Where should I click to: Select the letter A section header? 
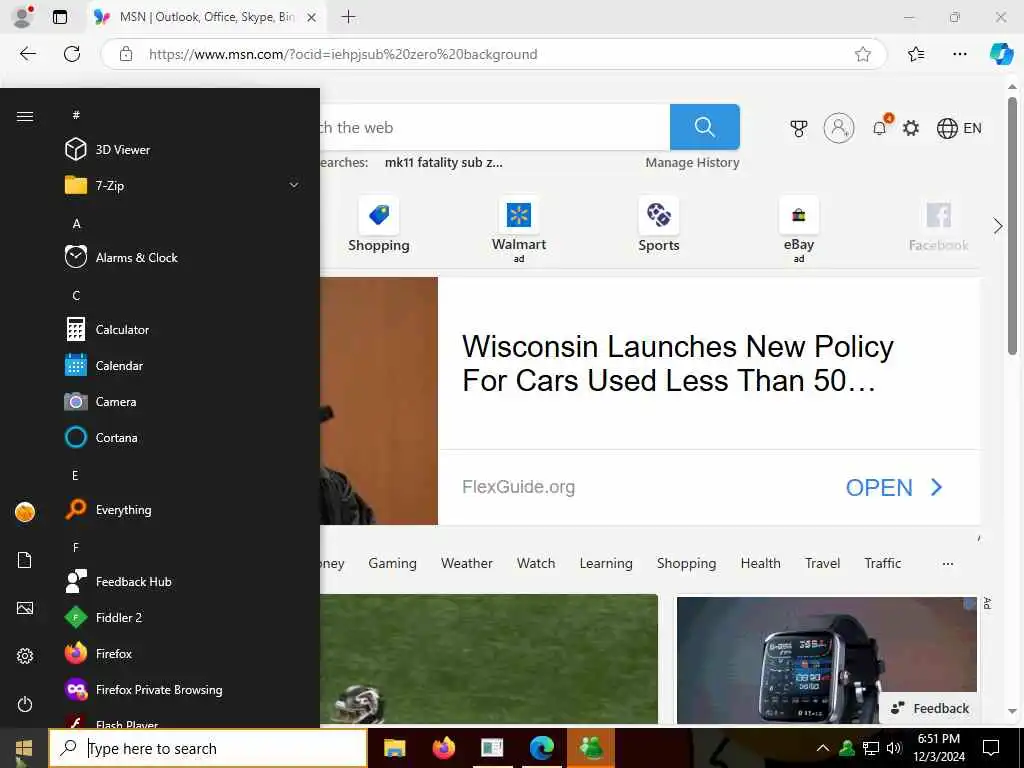pyautogui.click(x=76, y=224)
